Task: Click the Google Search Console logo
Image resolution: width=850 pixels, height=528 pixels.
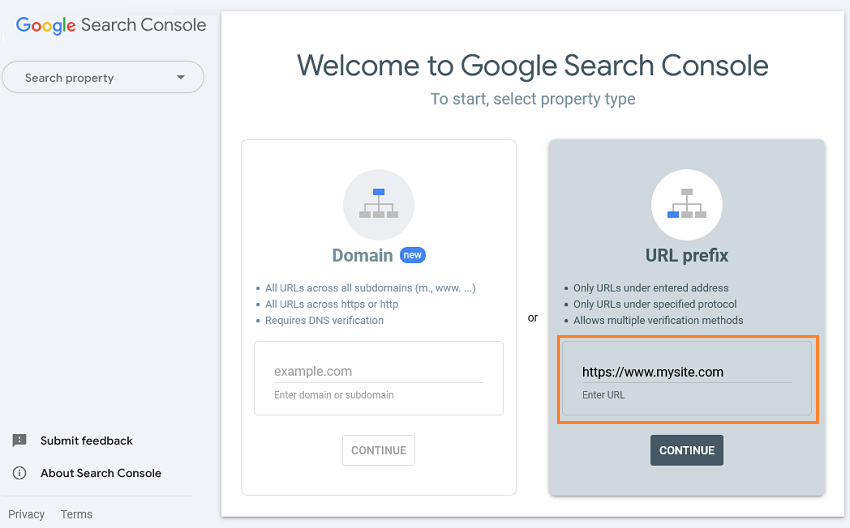Action: point(111,25)
